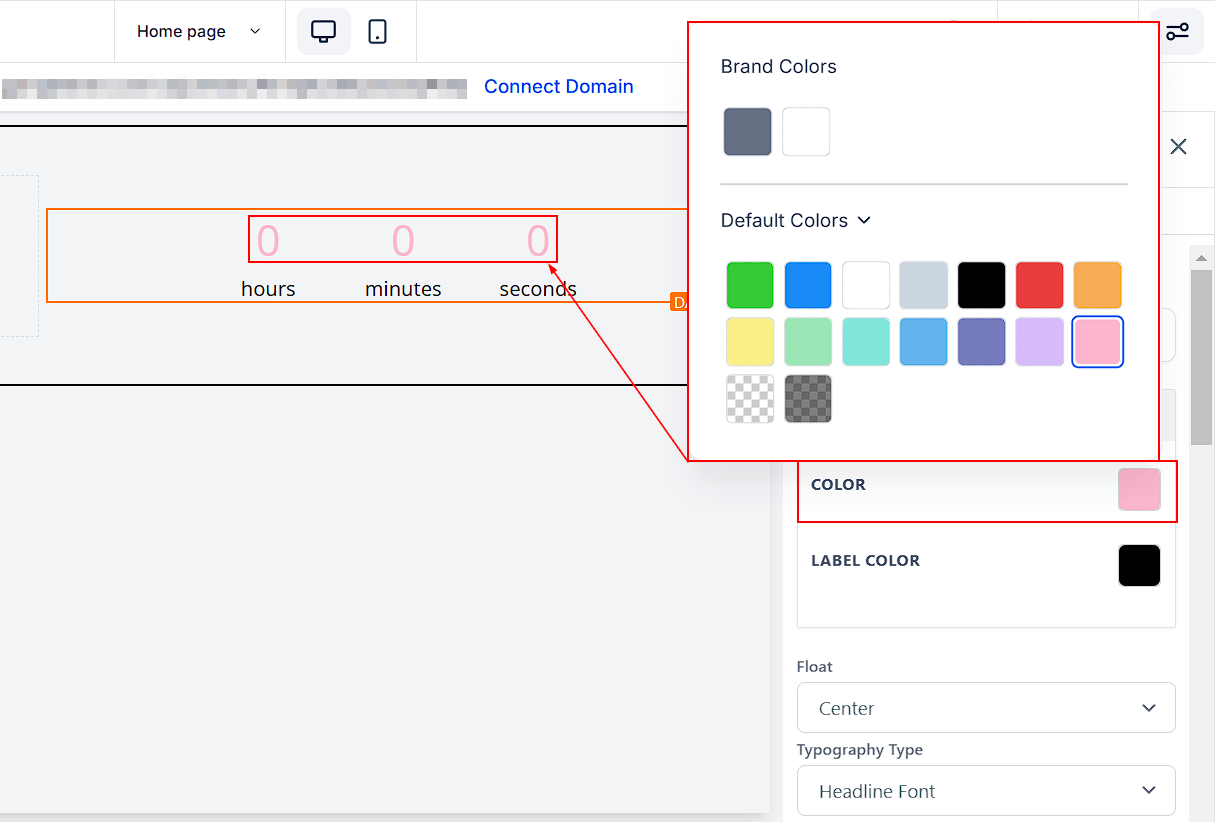Open the LABEL COLOR black swatch
This screenshot has width=1215, height=822.
point(1139,565)
